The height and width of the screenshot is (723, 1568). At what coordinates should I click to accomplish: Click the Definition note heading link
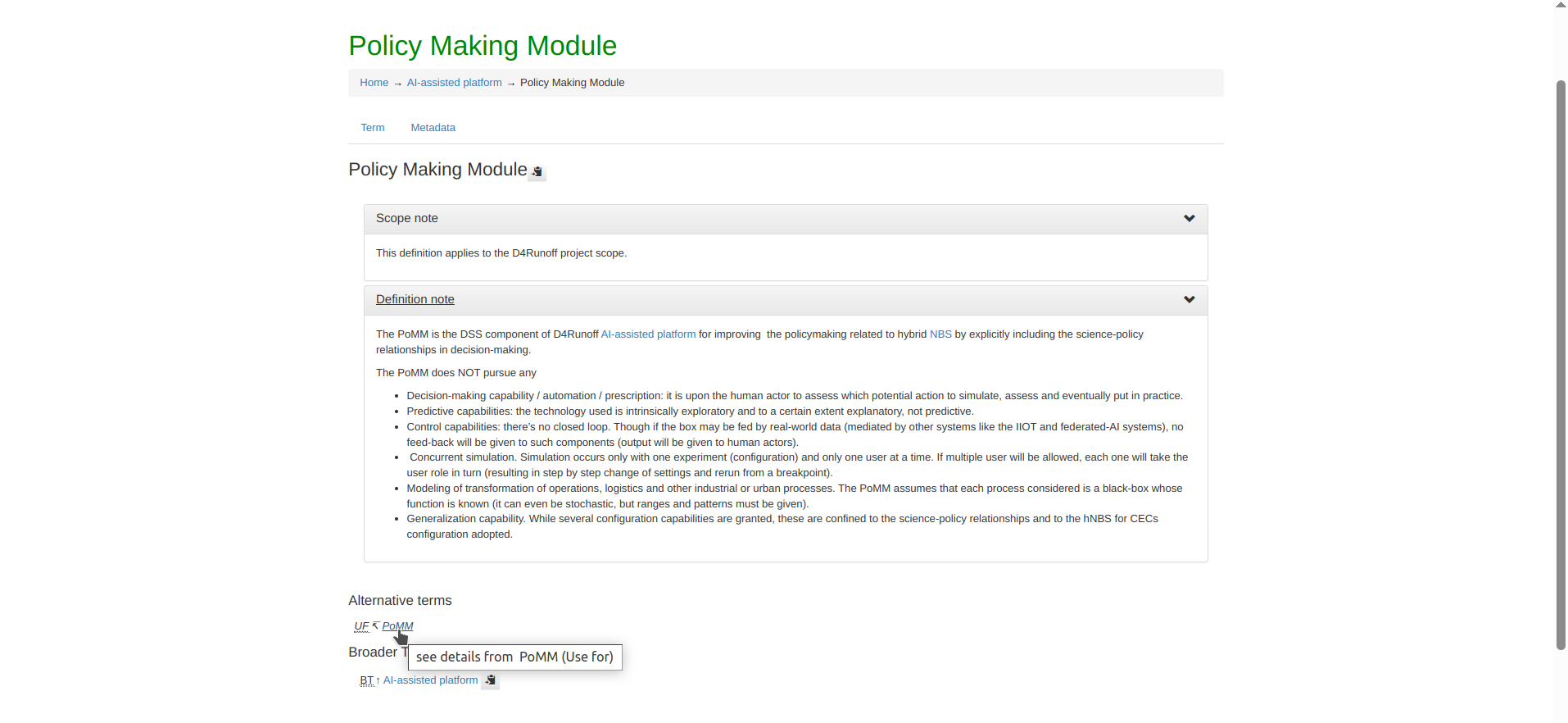pos(415,300)
